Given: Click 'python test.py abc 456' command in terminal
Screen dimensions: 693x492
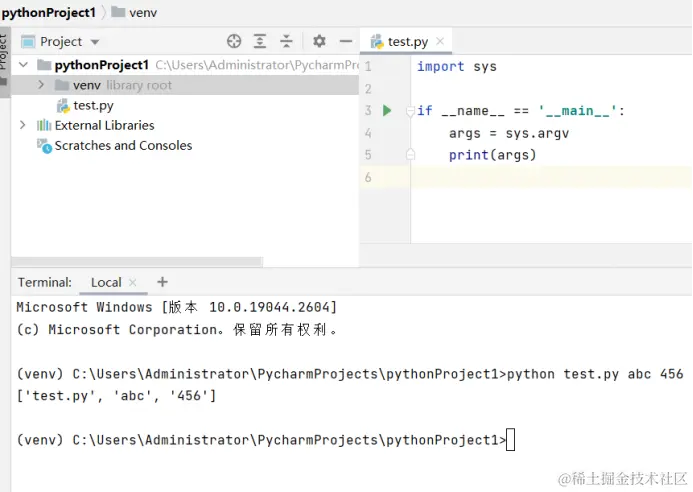Looking at the screenshot, I should pyautogui.click(x=595, y=374).
